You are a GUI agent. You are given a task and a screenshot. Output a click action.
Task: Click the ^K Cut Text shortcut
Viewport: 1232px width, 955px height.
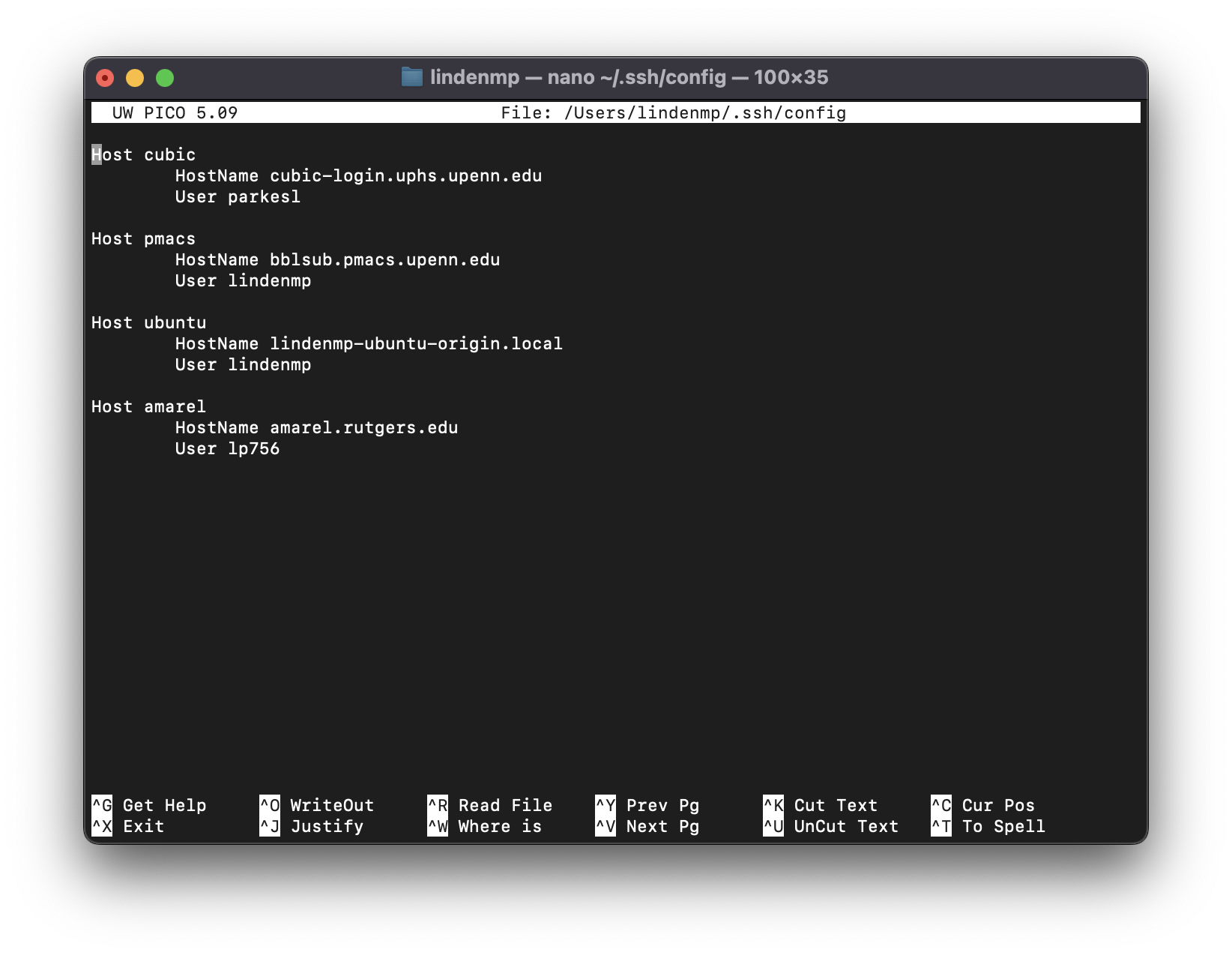tap(821, 805)
